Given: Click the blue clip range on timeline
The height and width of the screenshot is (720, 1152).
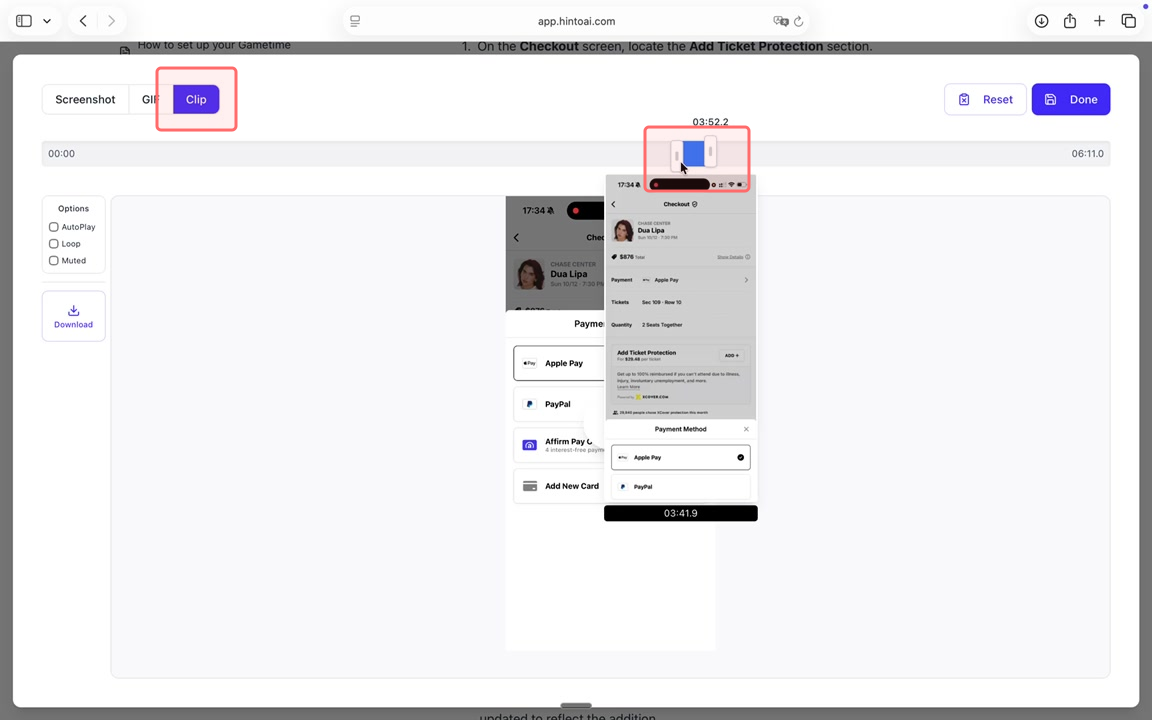Looking at the screenshot, I should coord(693,153).
